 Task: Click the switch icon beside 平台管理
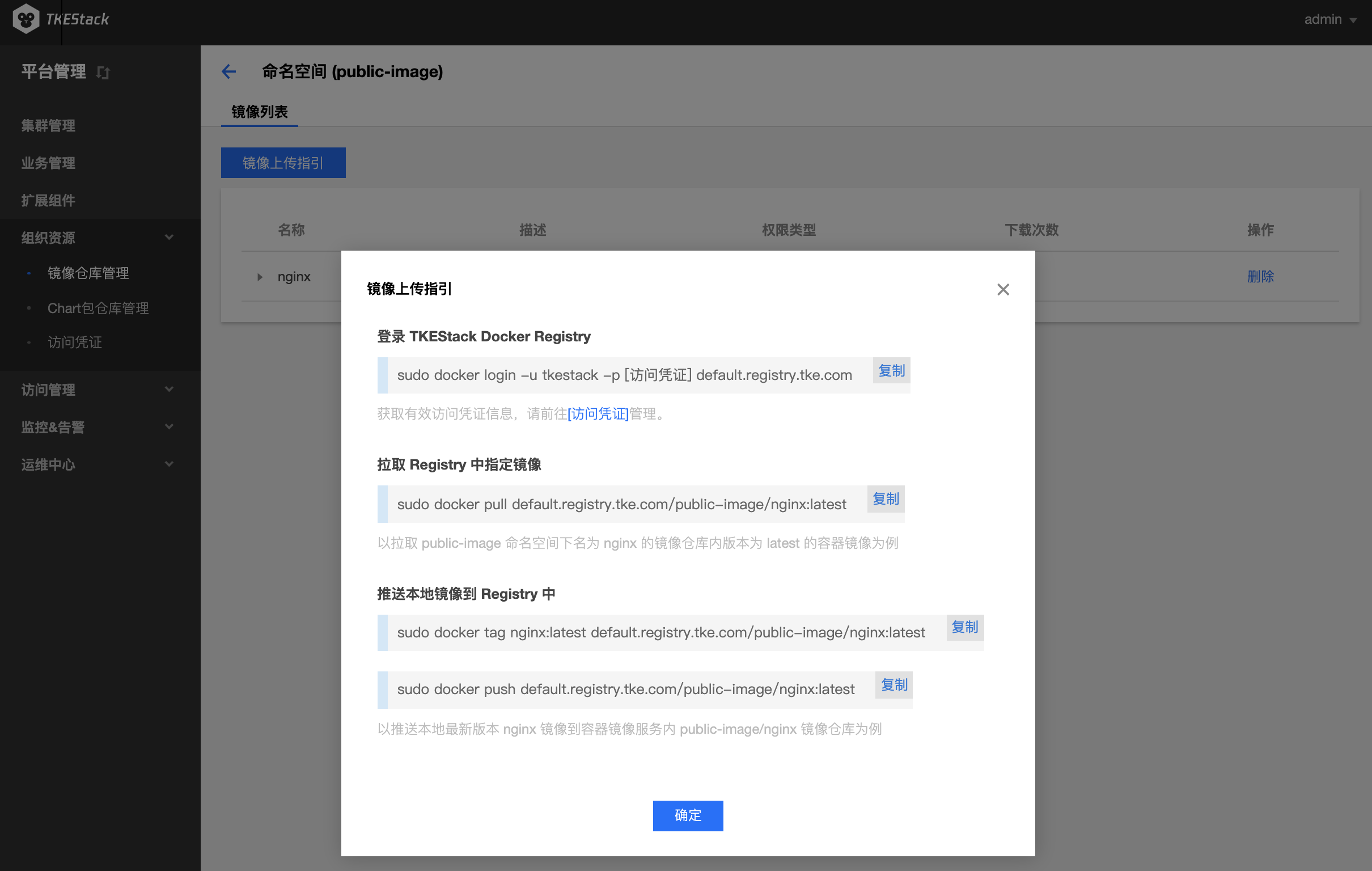point(103,73)
